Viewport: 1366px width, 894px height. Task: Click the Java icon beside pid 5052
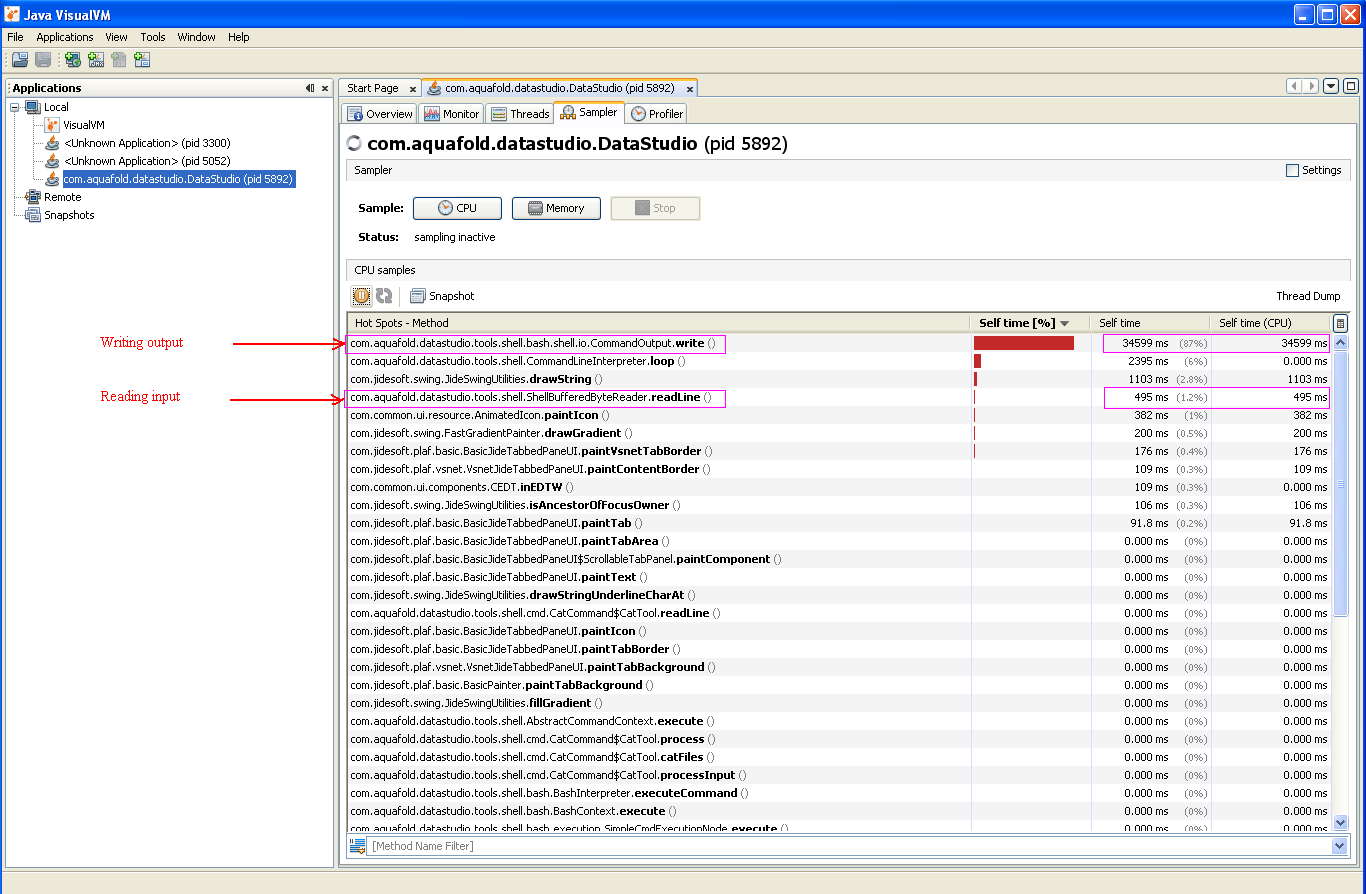pyautogui.click(x=53, y=161)
